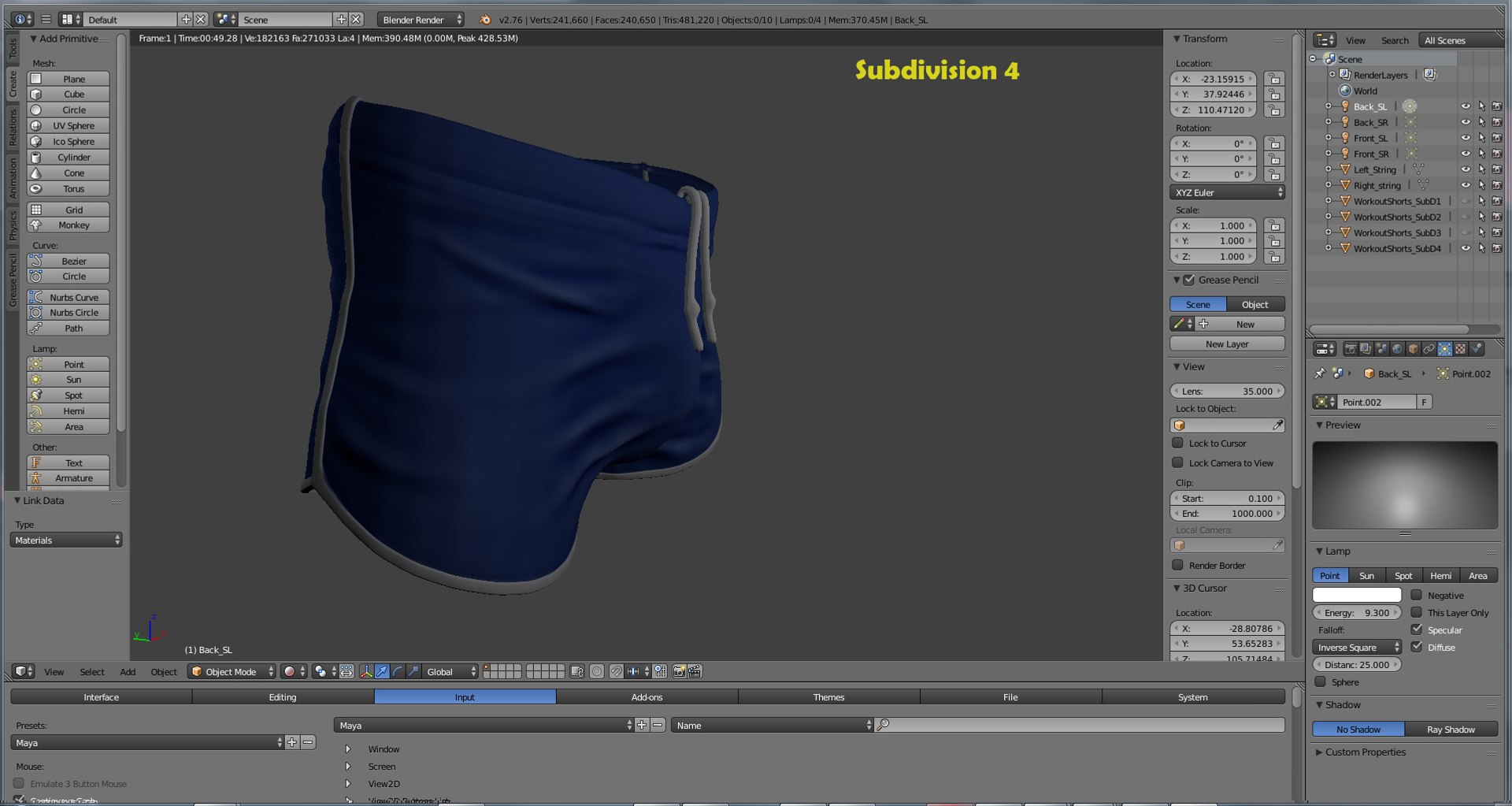This screenshot has width=1512, height=806.
Task: Click the OpenGL render active viewport icon
Action: click(679, 671)
